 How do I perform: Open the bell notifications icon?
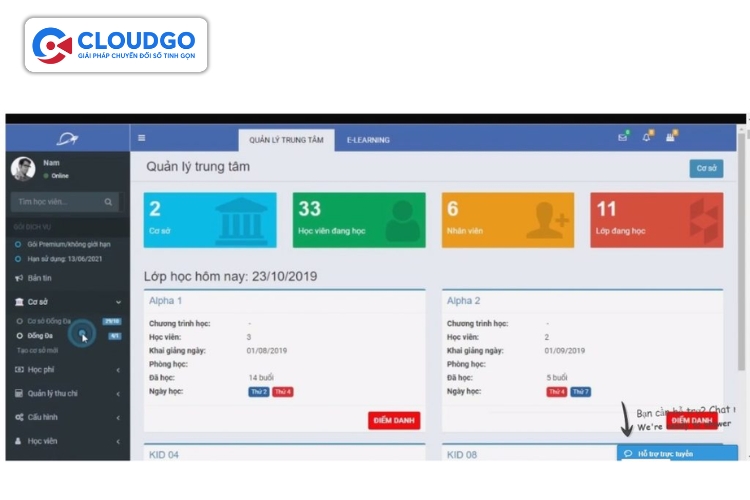pyautogui.click(x=646, y=138)
